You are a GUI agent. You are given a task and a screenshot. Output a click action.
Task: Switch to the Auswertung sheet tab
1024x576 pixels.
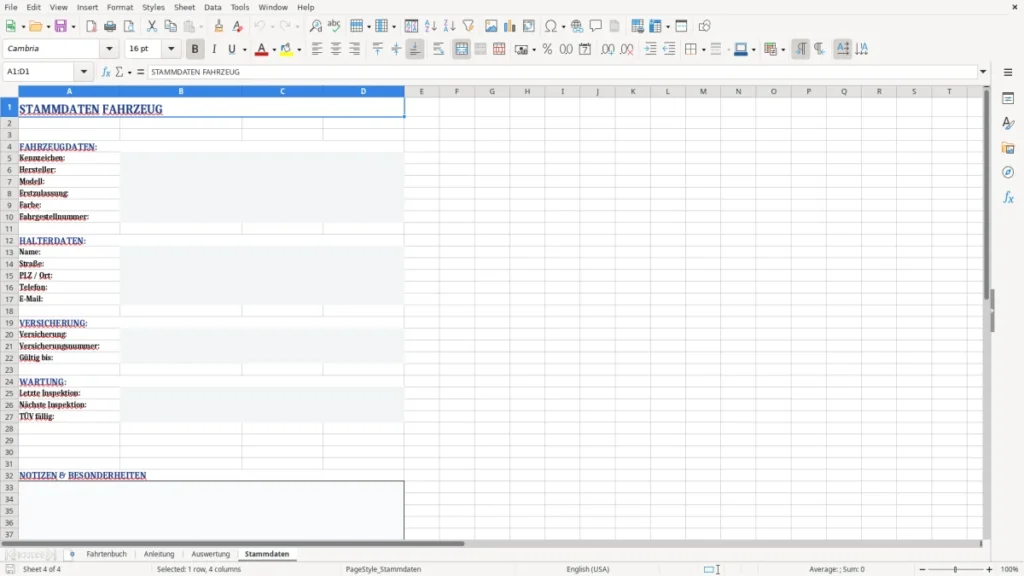pos(210,554)
